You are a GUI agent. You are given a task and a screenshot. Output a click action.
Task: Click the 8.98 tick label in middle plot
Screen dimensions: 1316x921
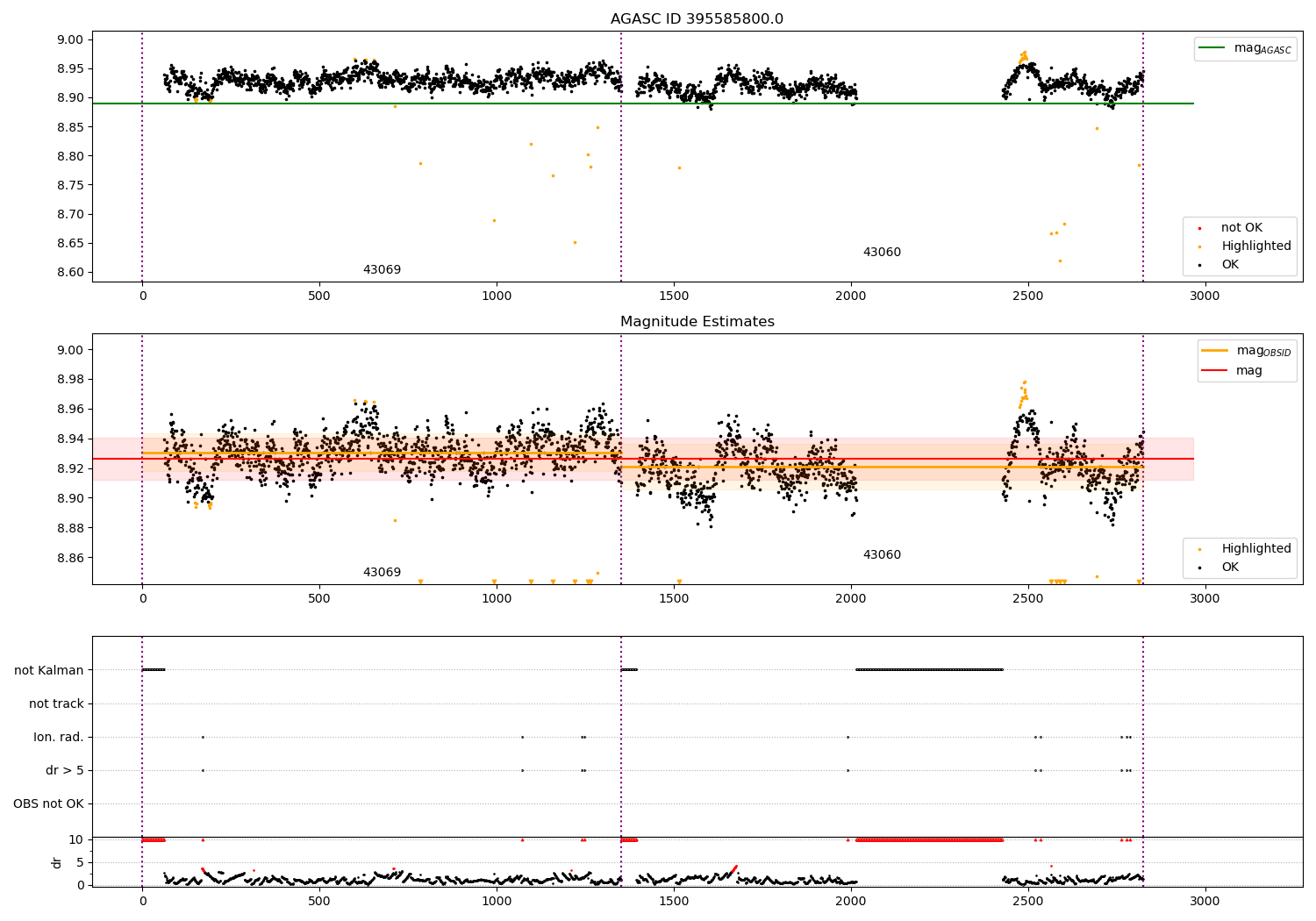[x=69, y=380]
